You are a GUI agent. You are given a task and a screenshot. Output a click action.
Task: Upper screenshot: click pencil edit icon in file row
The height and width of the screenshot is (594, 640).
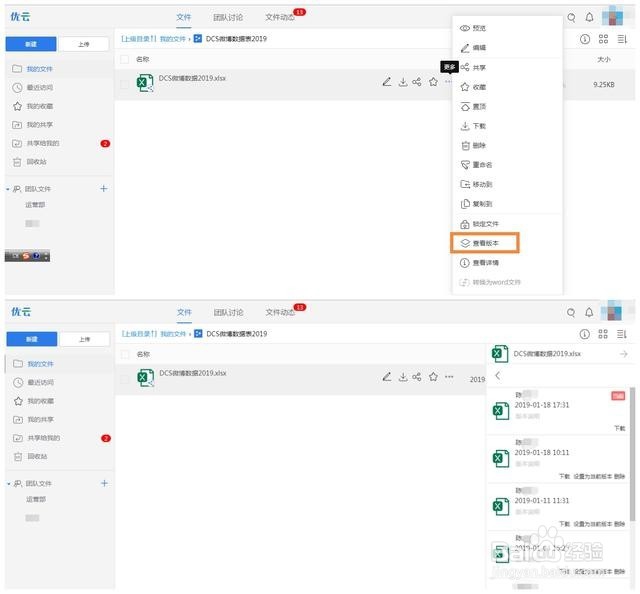pos(387,82)
